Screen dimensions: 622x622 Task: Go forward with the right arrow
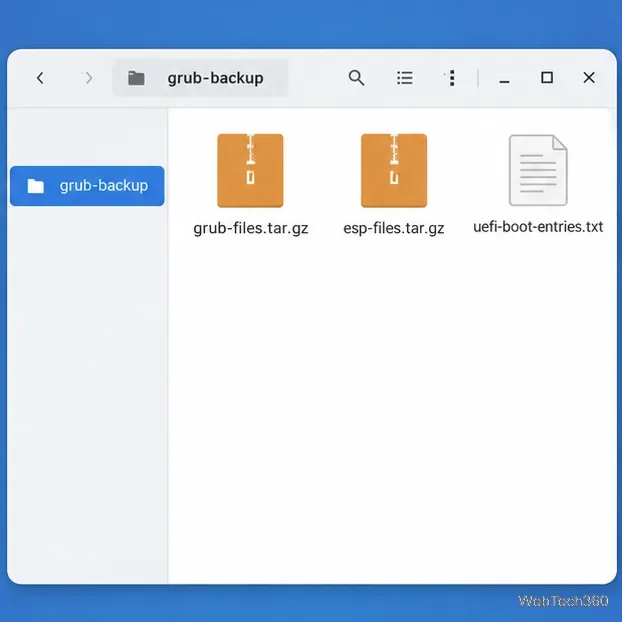pyautogui.click(x=89, y=78)
